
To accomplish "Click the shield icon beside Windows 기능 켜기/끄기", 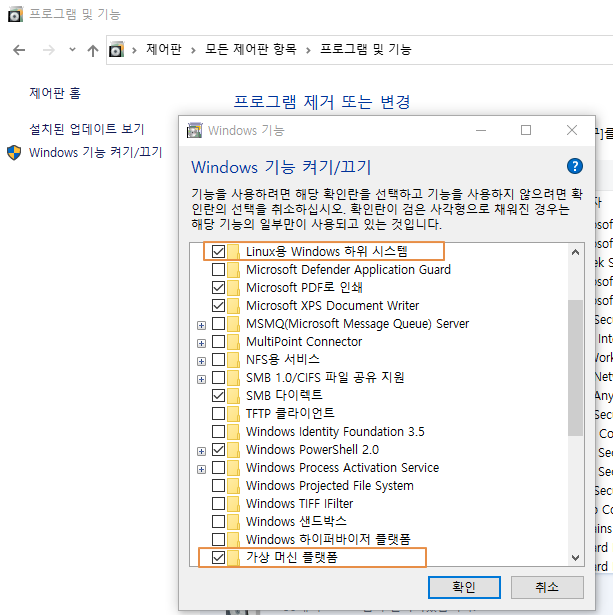I will click(14, 153).
